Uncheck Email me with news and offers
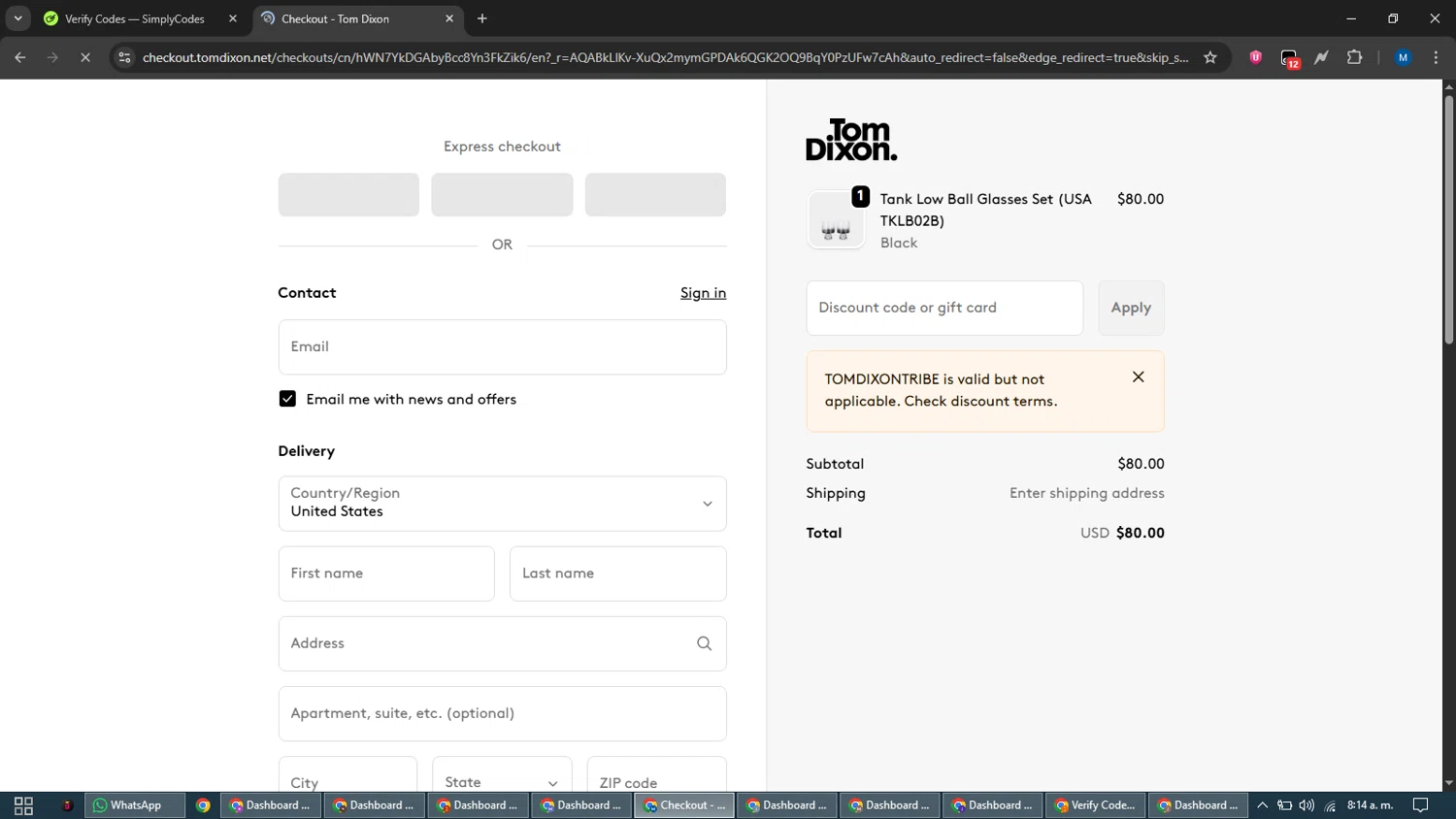The image size is (1456, 819). point(287,399)
